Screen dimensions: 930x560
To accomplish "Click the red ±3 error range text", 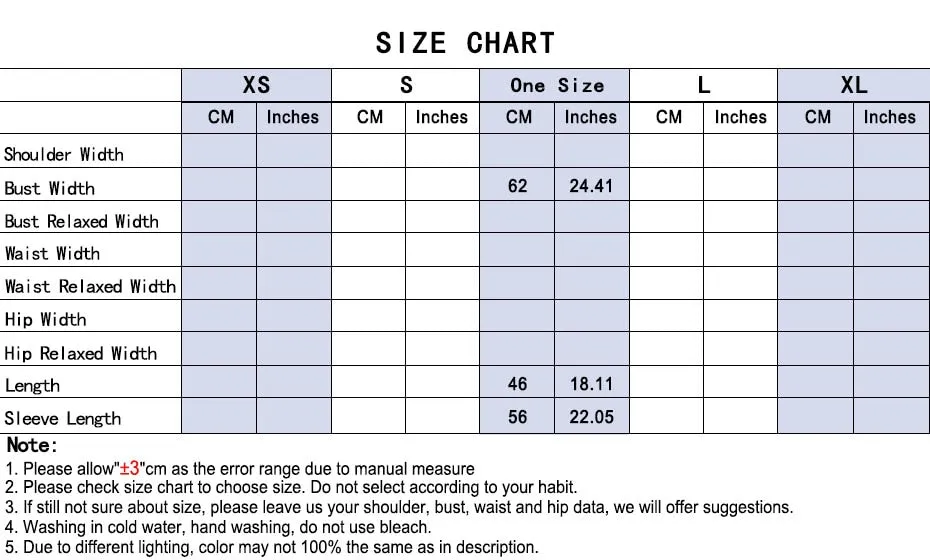I will [129, 468].
